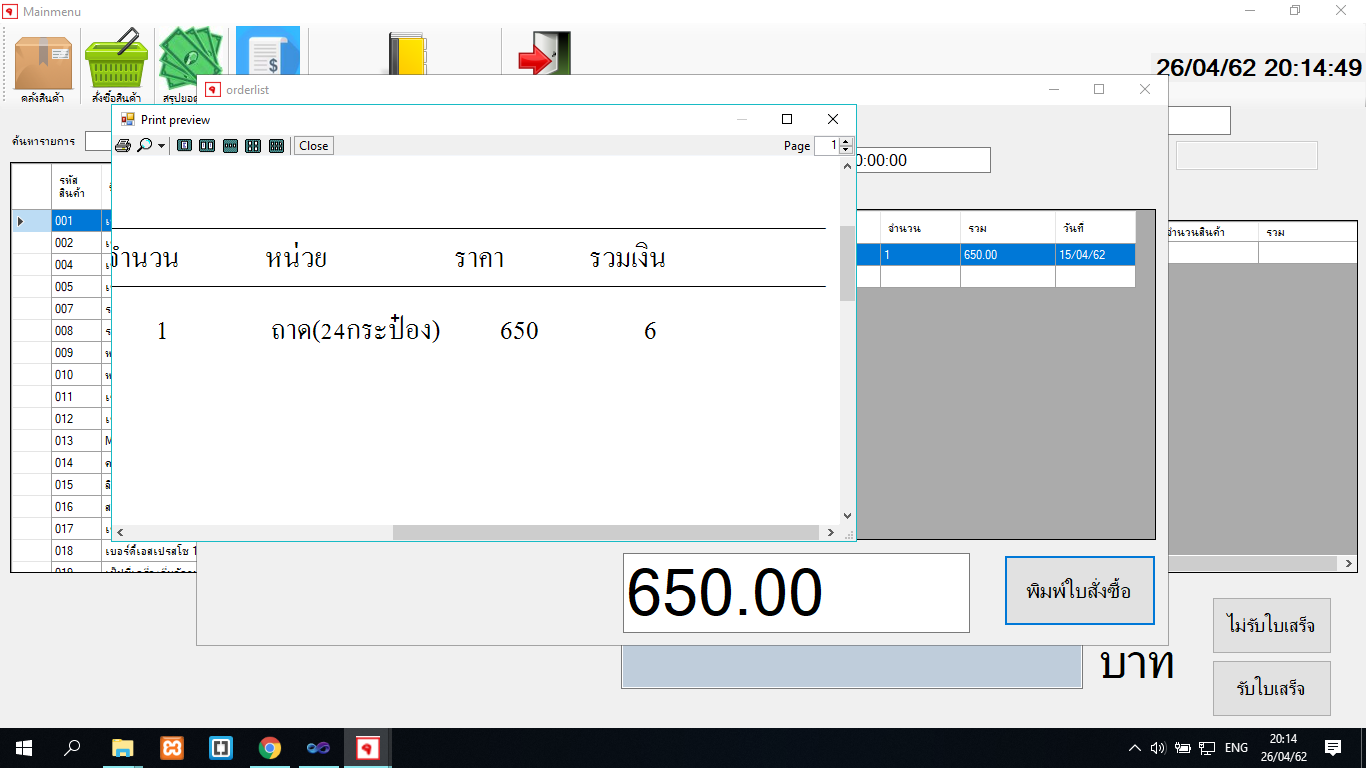Screen dimensions: 1366x768
Task: Select product code 009 in the Mainmenu list
Action: [x=76, y=353]
